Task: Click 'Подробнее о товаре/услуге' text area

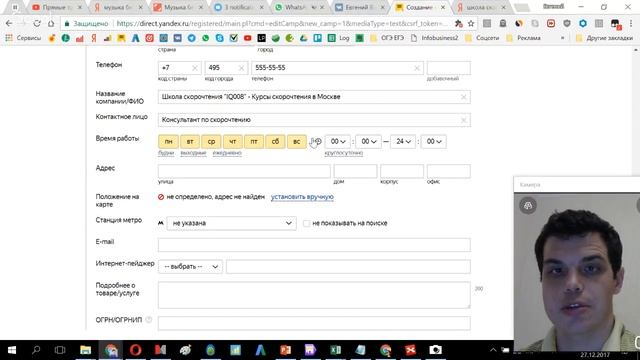Action: click(314, 295)
